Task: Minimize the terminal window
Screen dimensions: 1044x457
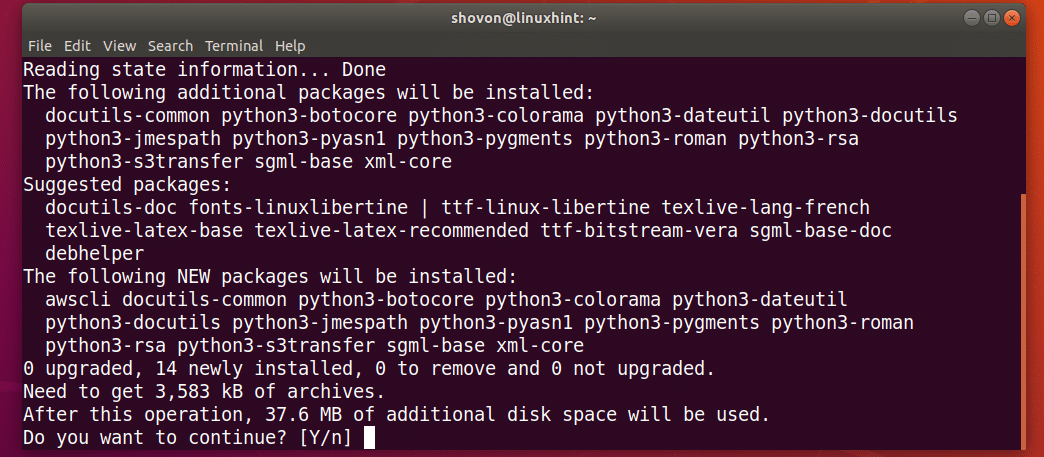Action: coord(972,18)
